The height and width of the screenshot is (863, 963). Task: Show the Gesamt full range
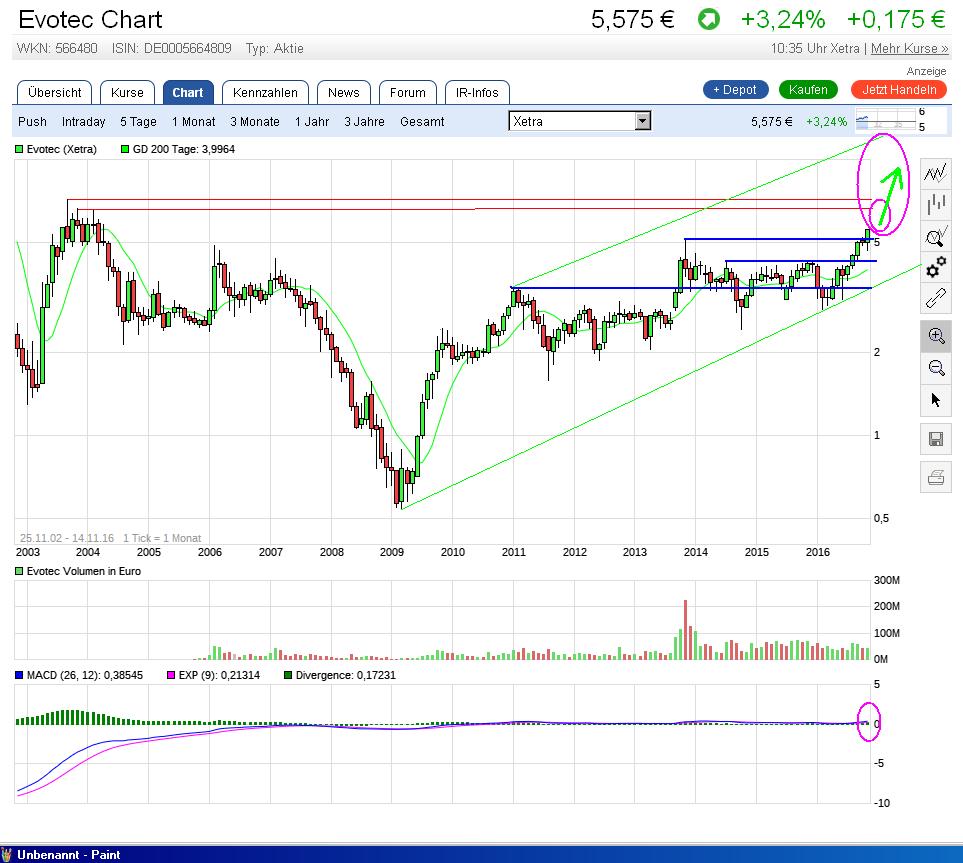(x=422, y=122)
